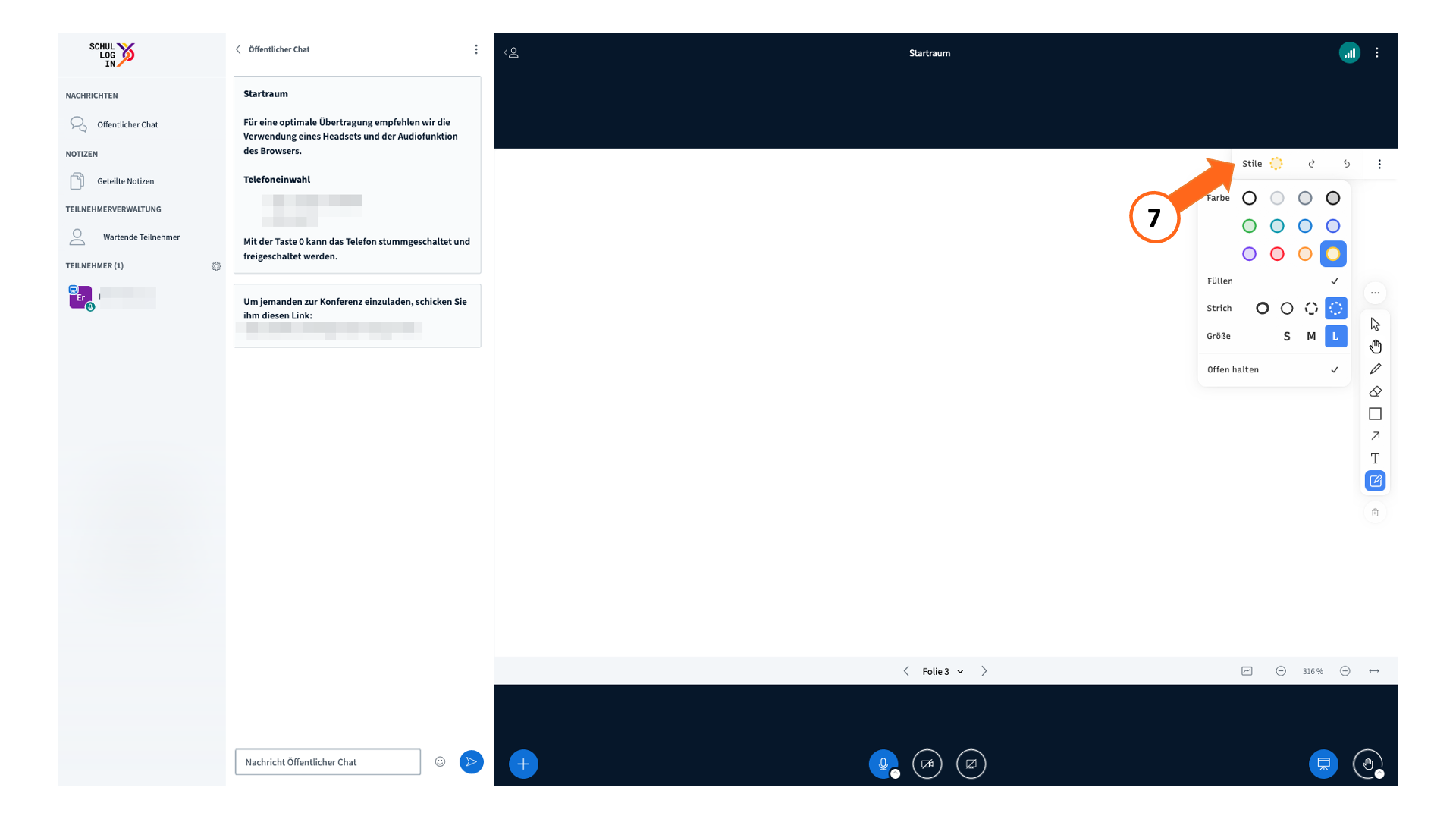This screenshot has width=1456, height=819.
Task: Go to next slide
Action: (x=984, y=672)
